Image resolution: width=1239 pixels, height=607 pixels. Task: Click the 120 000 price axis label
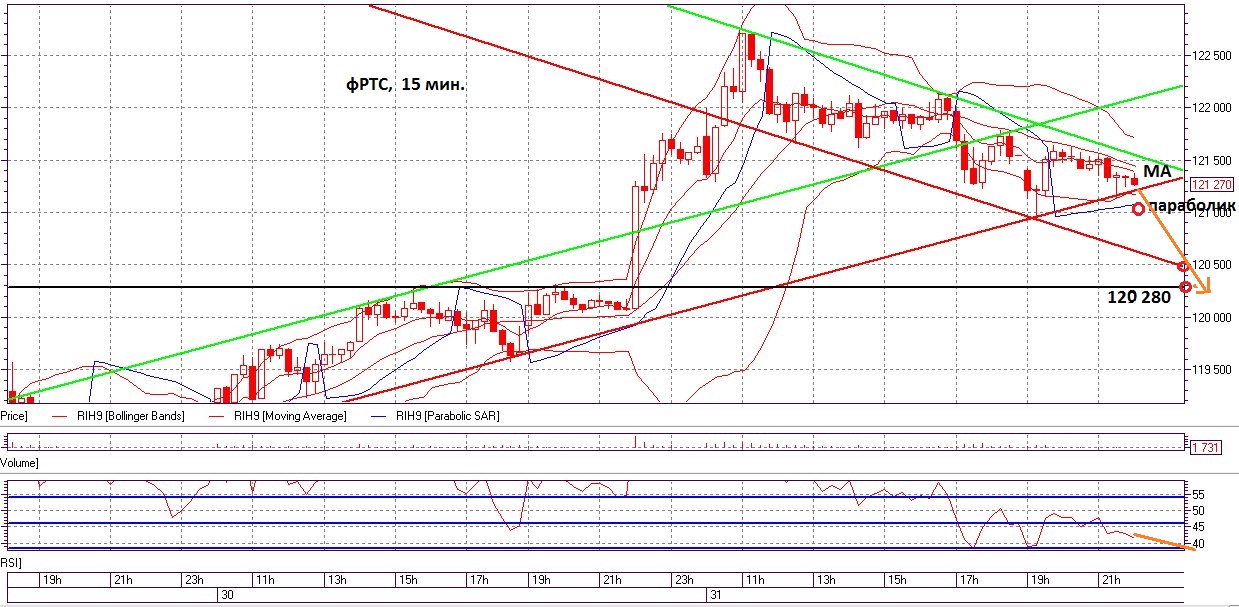pos(1212,317)
